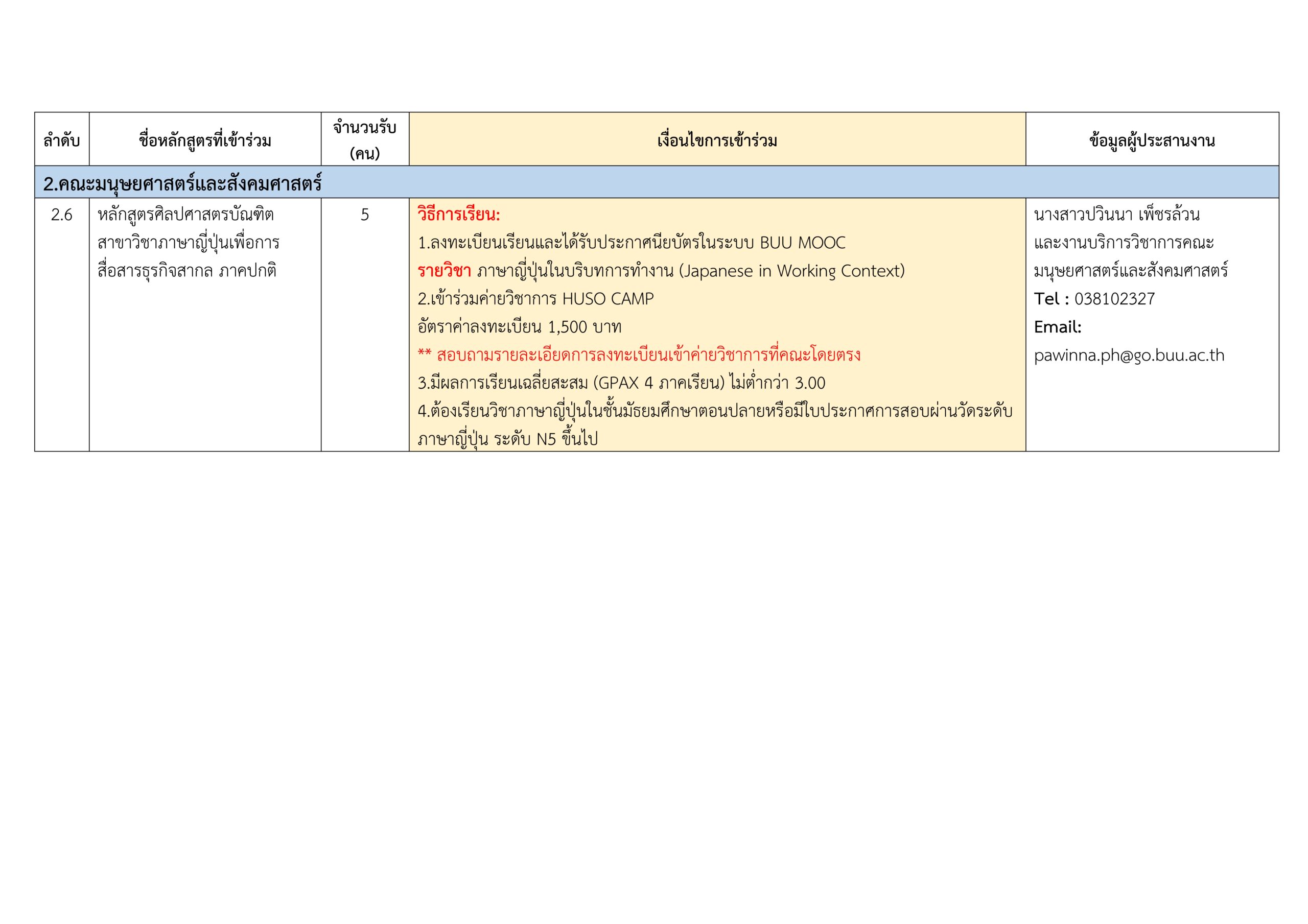Click the Japanese in Working Context text
1308x924 pixels.
(x=792, y=271)
